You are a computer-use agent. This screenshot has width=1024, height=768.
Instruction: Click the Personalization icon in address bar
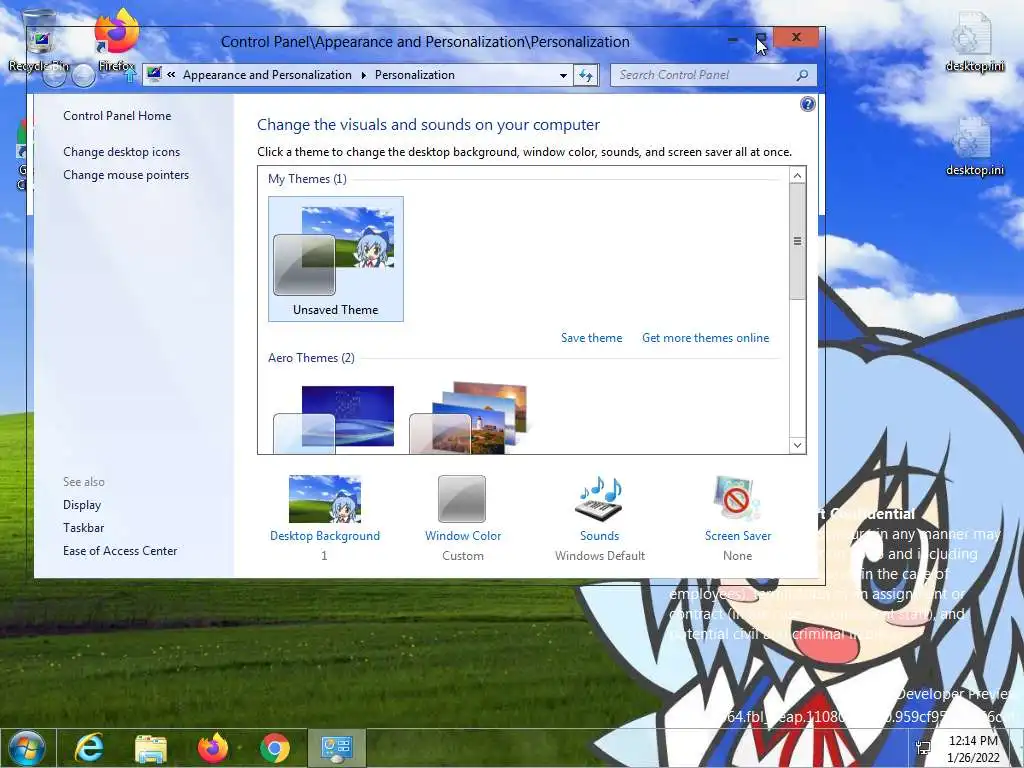[154, 74]
